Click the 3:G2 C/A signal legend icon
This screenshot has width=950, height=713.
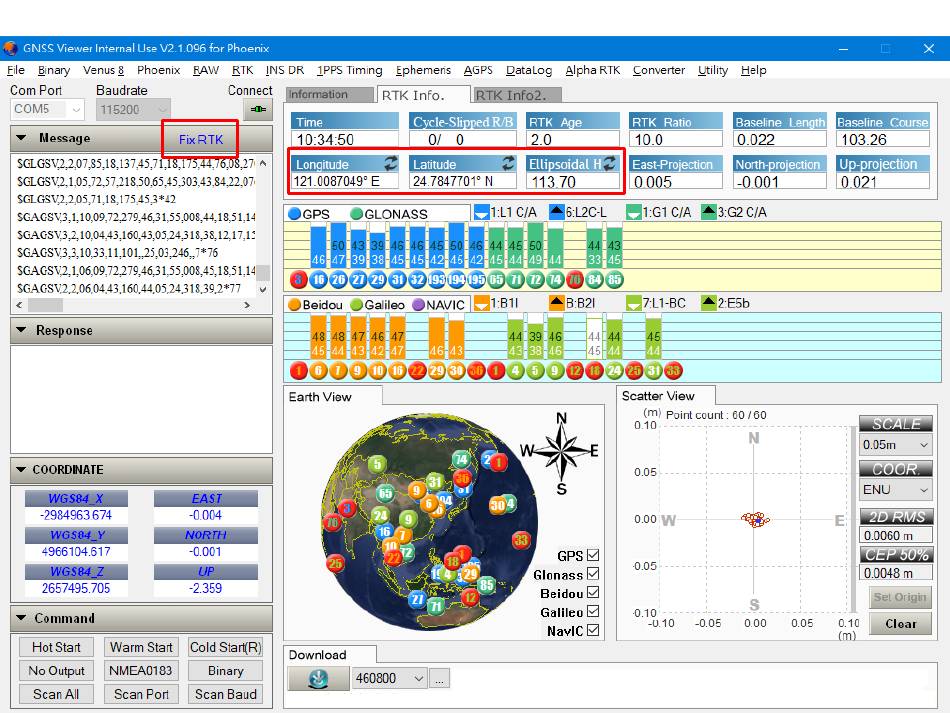[708, 212]
